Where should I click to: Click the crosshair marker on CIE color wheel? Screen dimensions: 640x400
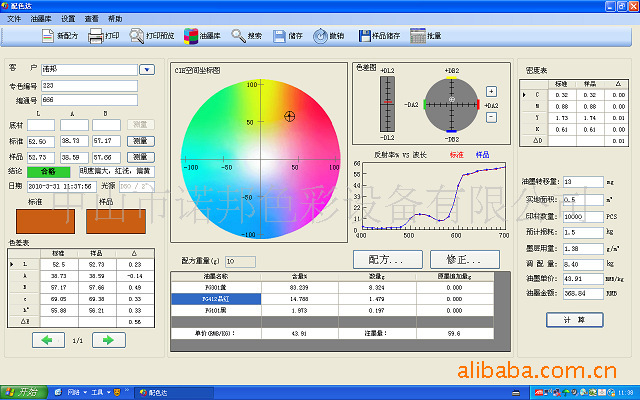(289, 116)
